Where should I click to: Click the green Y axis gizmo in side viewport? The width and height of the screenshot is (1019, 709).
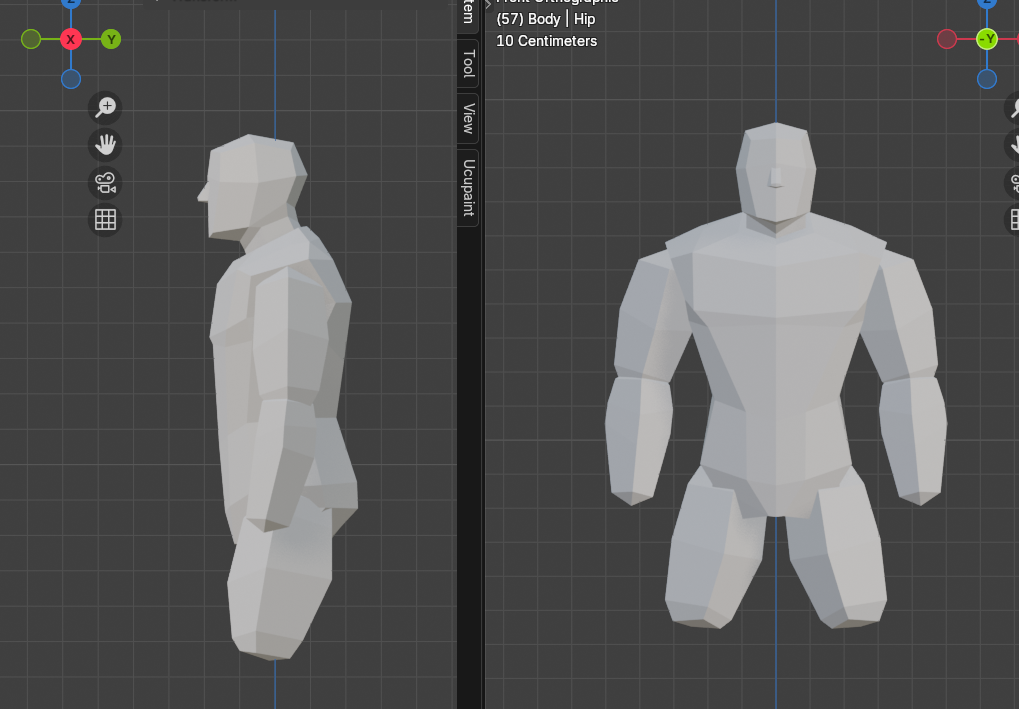tap(111, 40)
